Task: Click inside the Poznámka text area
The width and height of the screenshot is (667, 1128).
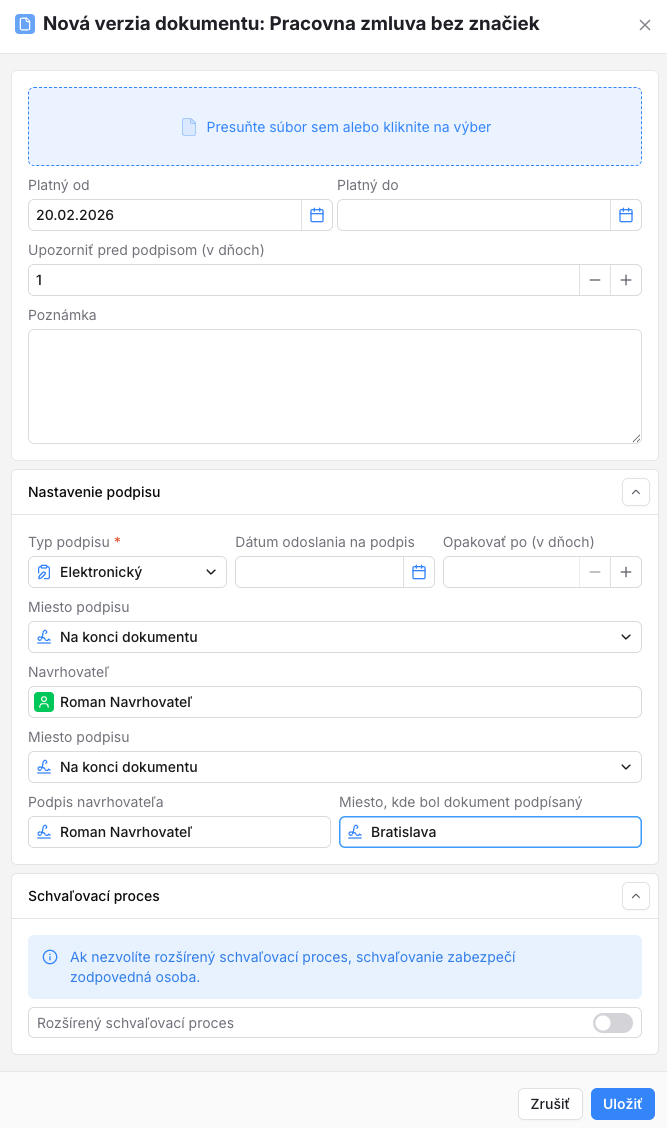Action: (335, 386)
